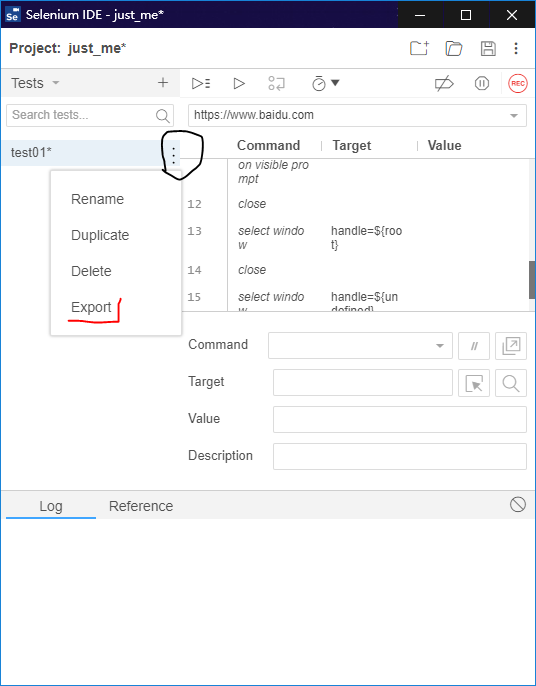Create a new project via folder-plus icon
Image resolution: width=536 pixels, height=686 pixels.
pos(419,48)
